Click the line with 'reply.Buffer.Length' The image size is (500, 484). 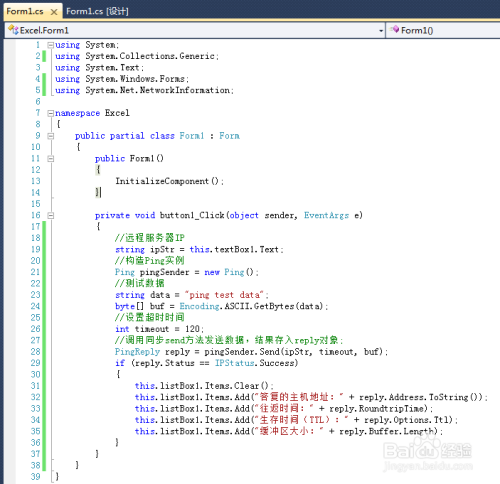click(x=289, y=431)
